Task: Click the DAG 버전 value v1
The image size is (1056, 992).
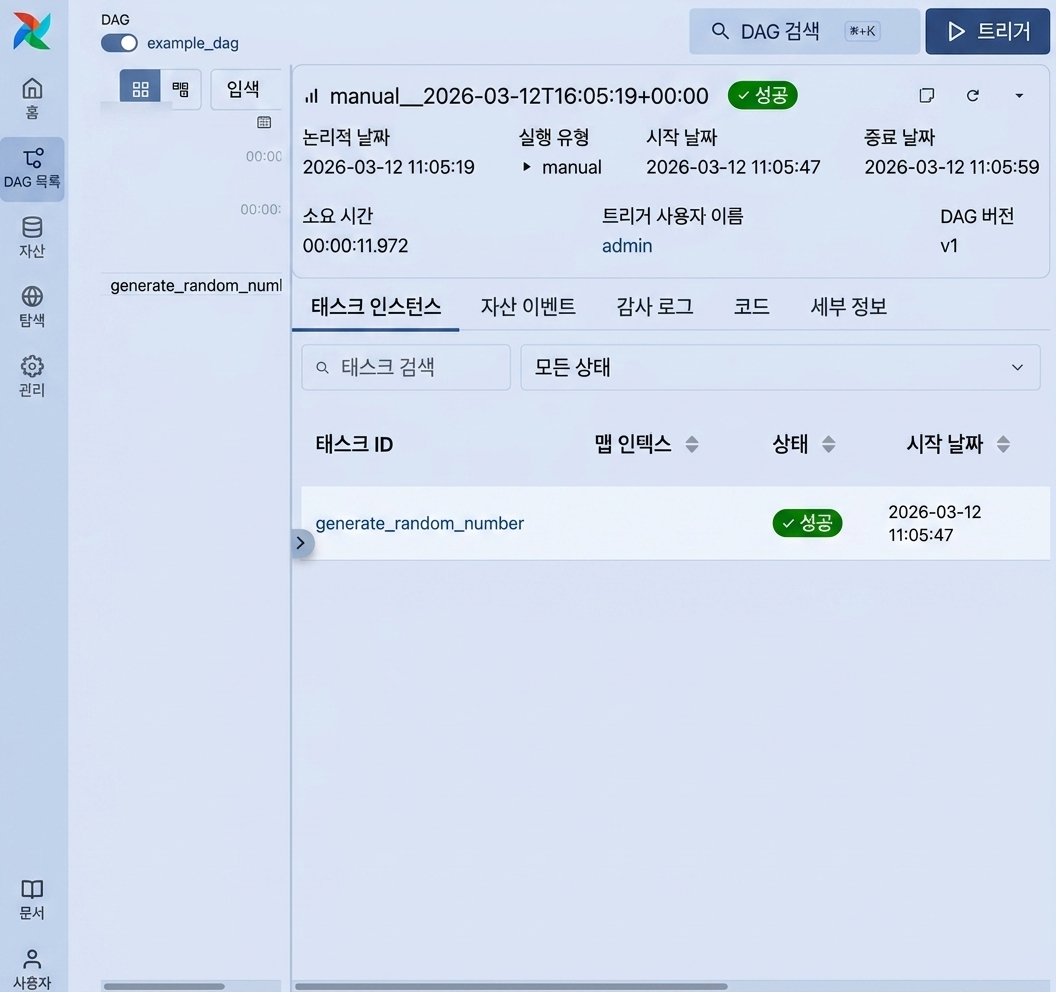Action: click(x=949, y=246)
